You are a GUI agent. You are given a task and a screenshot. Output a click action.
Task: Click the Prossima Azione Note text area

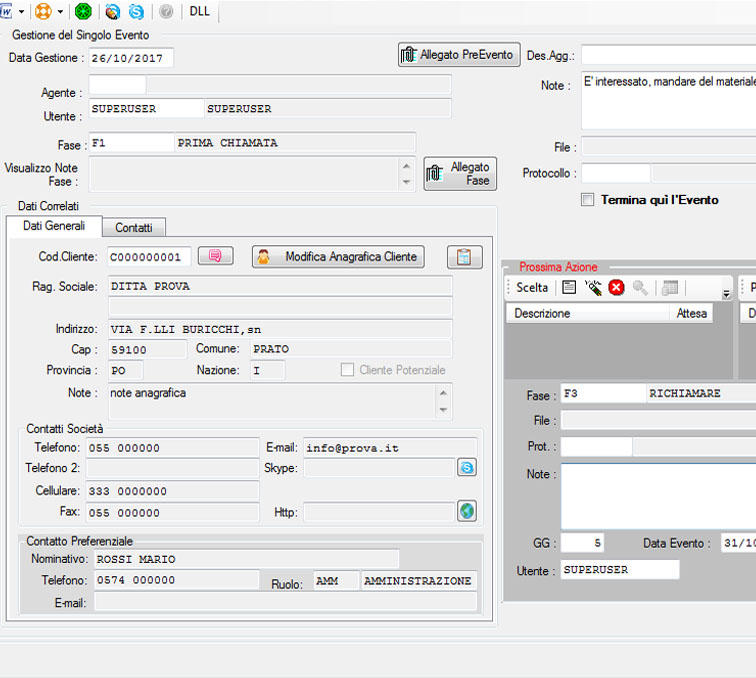pos(659,496)
